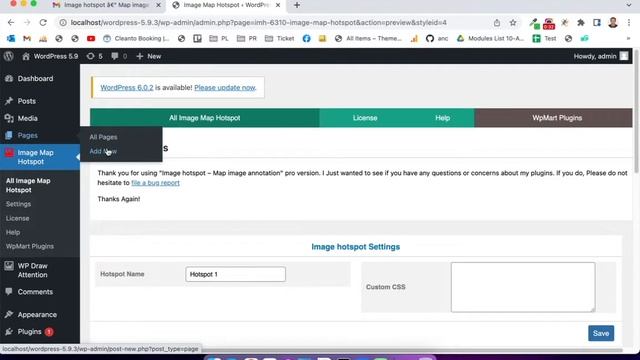Click the page vertical scrollbar
Image resolution: width=640 pixels, height=360 pixels.
click(x=636, y=112)
